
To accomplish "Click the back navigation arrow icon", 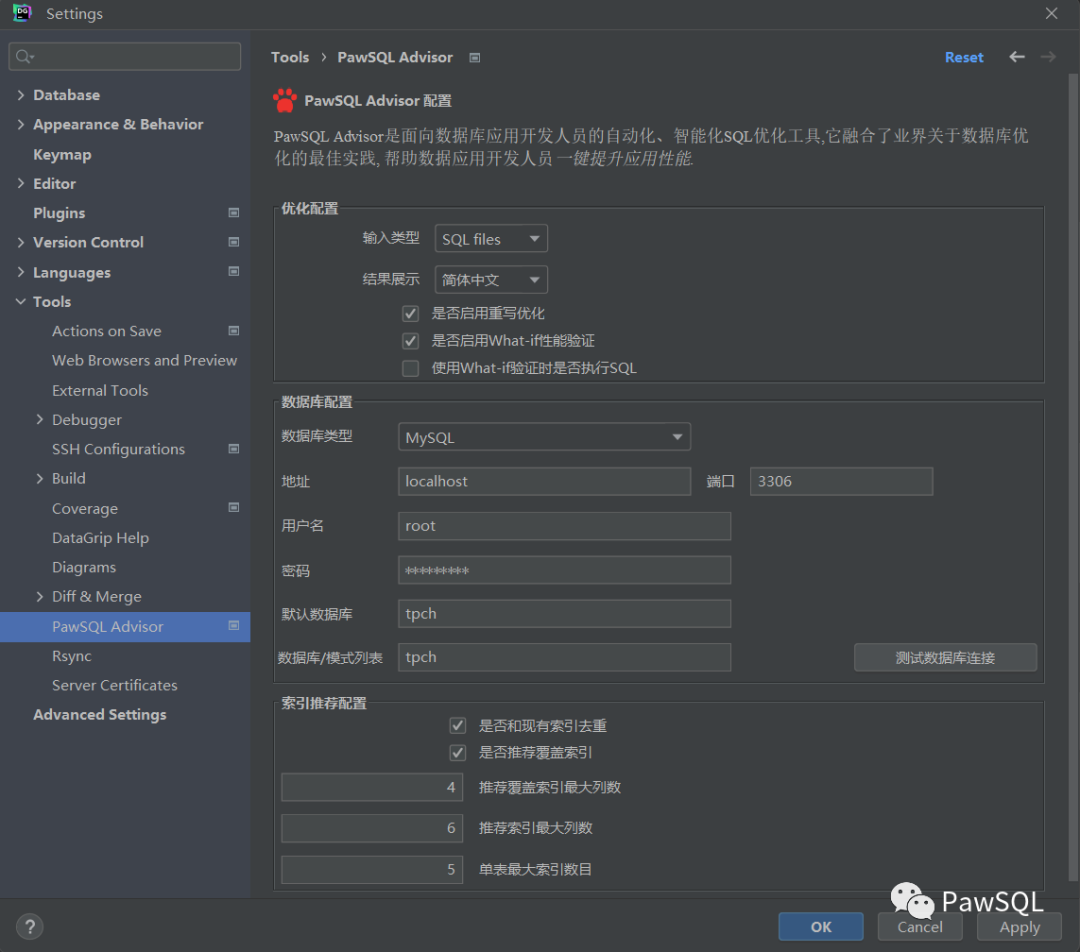I will [x=1017, y=57].
